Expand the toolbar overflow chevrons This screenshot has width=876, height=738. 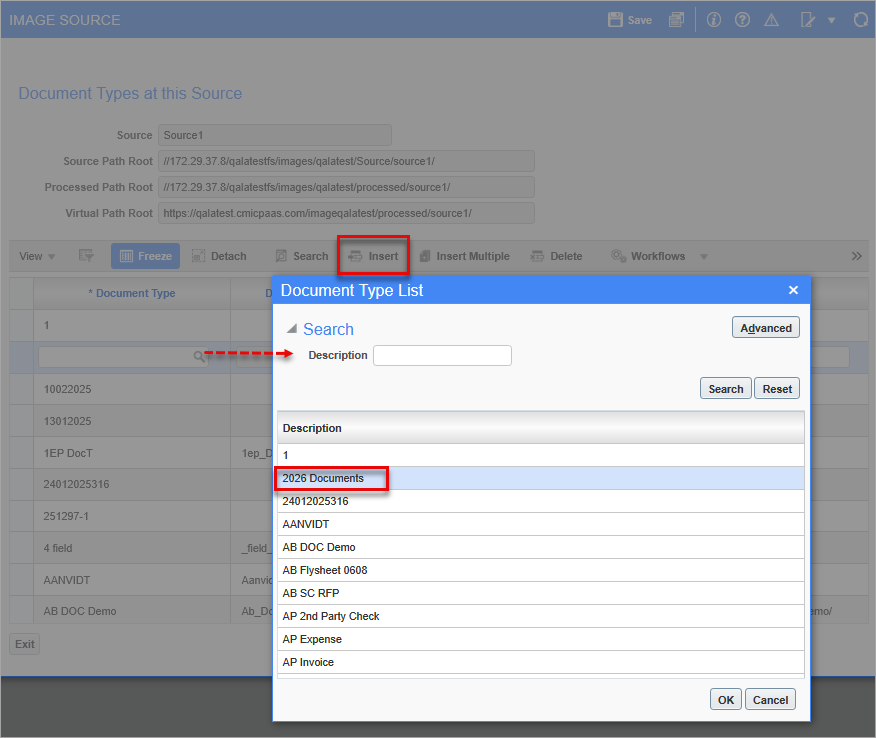pos(856,256)
